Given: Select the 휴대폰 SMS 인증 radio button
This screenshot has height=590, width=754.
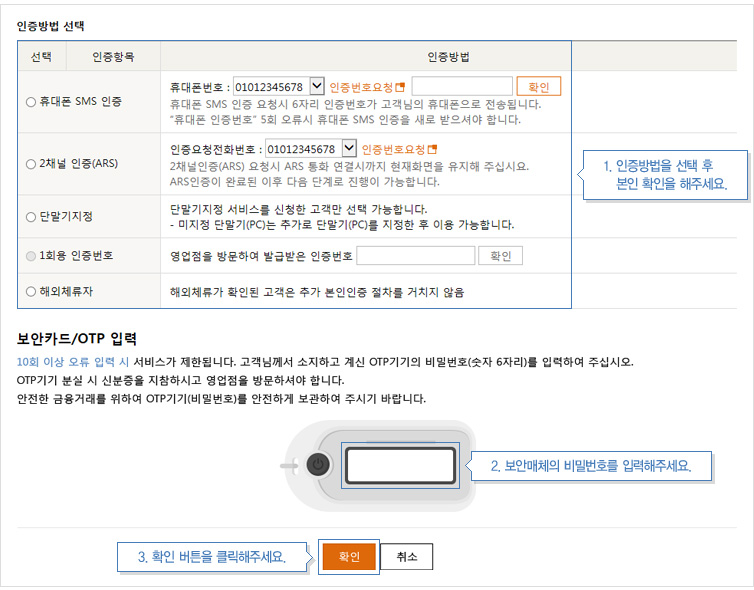Looking at the screenshot, I should pyautogui.click(x=31, y=102).
